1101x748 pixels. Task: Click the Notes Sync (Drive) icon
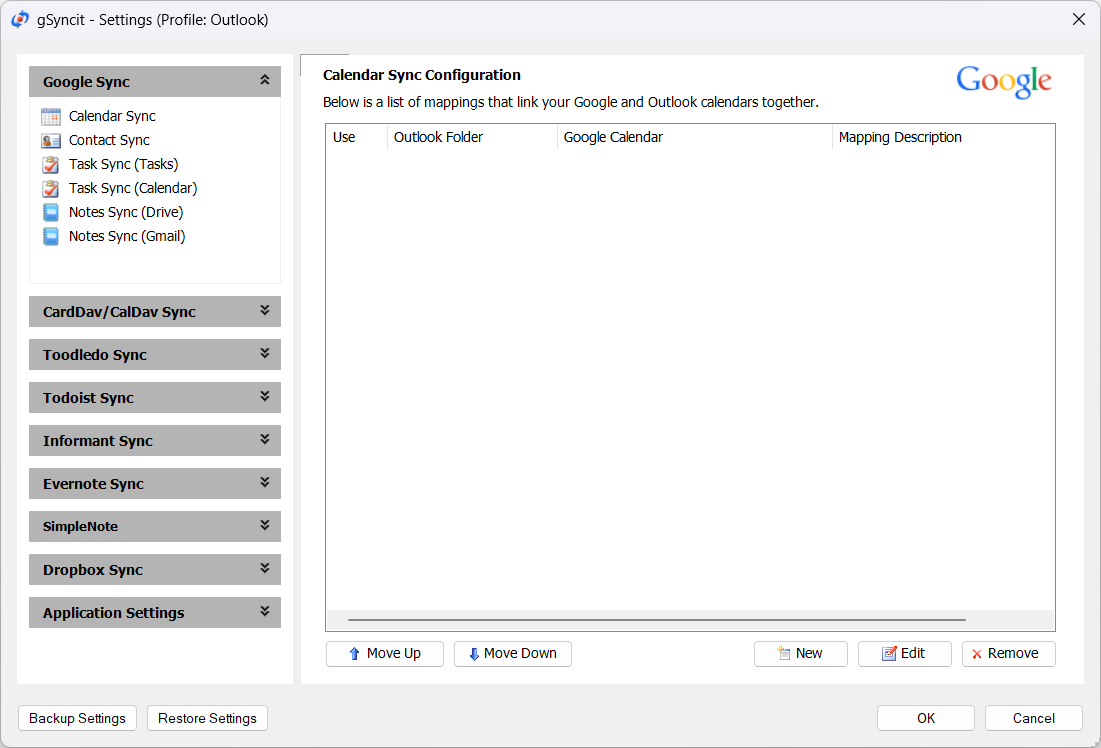point(51,212)
